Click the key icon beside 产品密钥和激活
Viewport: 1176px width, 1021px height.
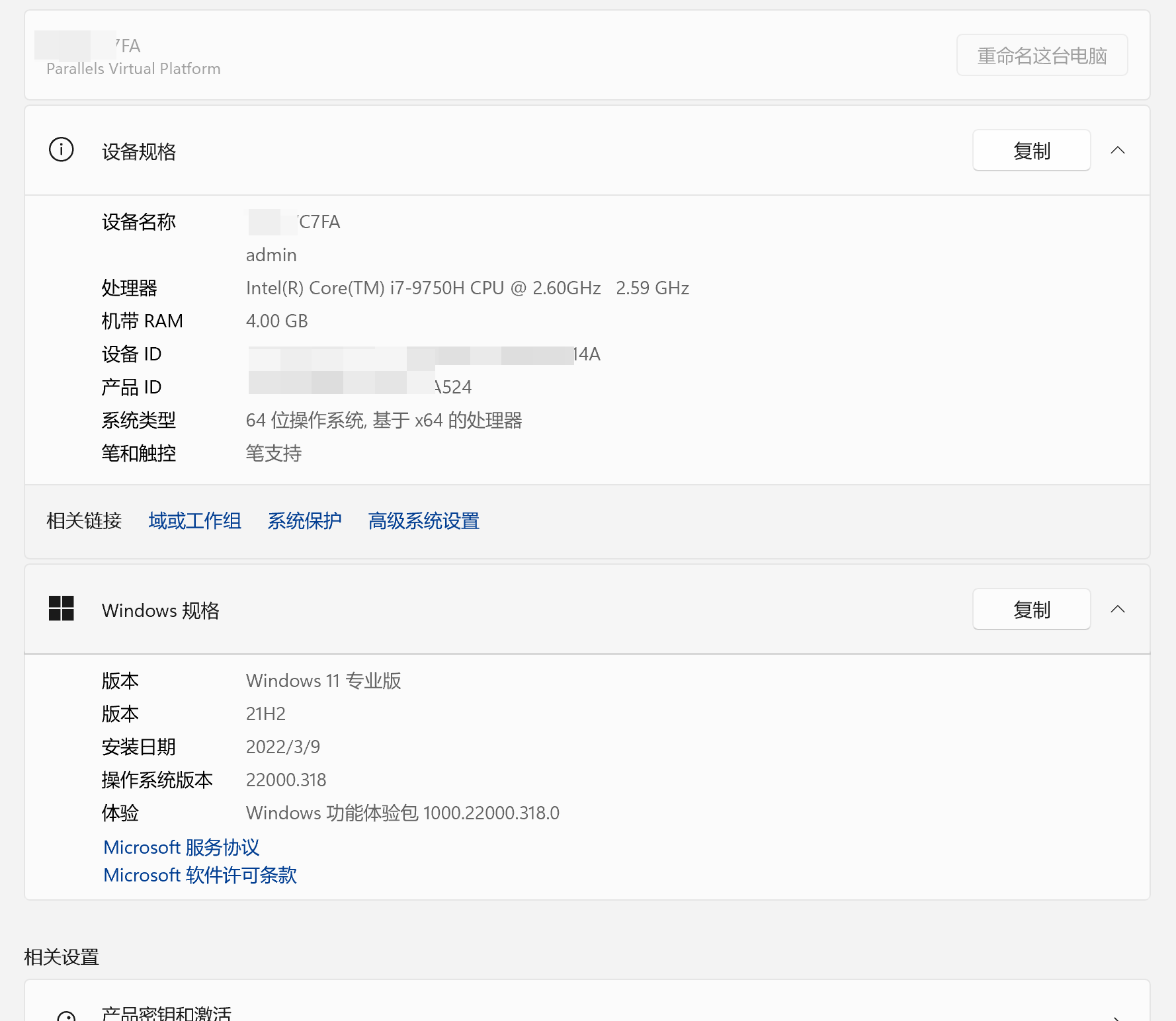coord(66,1016)
